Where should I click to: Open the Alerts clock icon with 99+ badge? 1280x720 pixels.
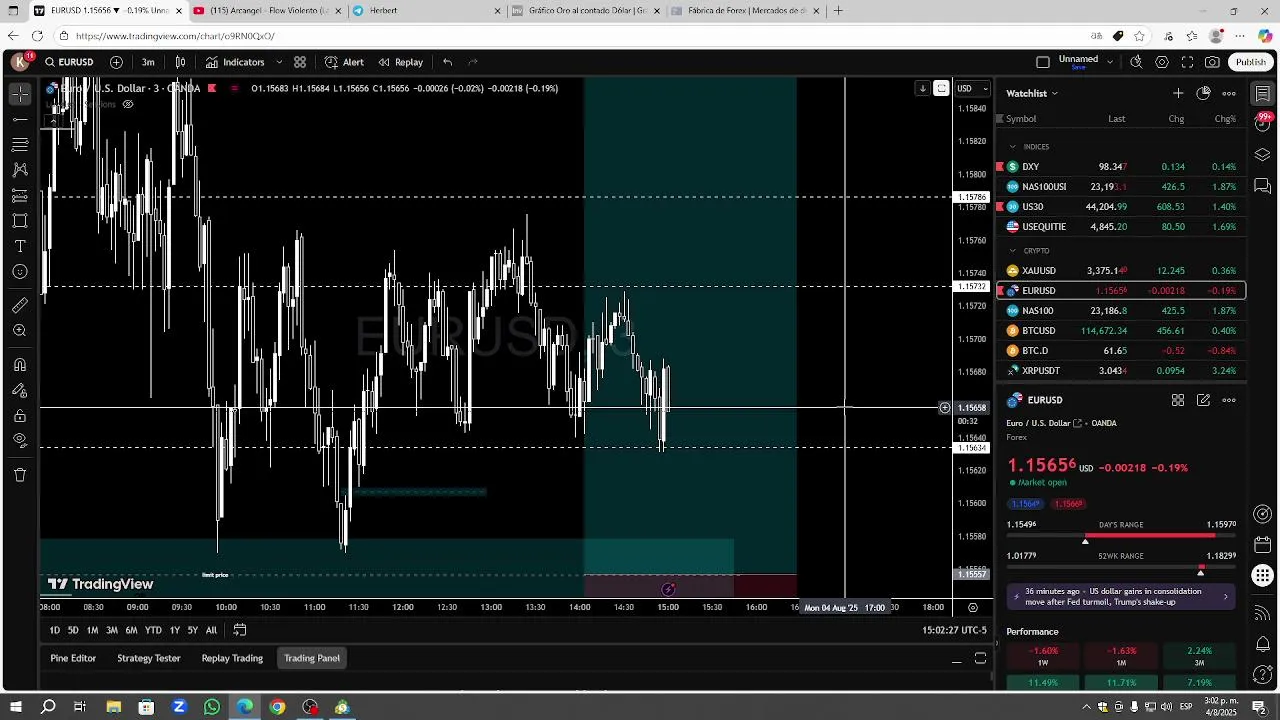coord(1263,124)
